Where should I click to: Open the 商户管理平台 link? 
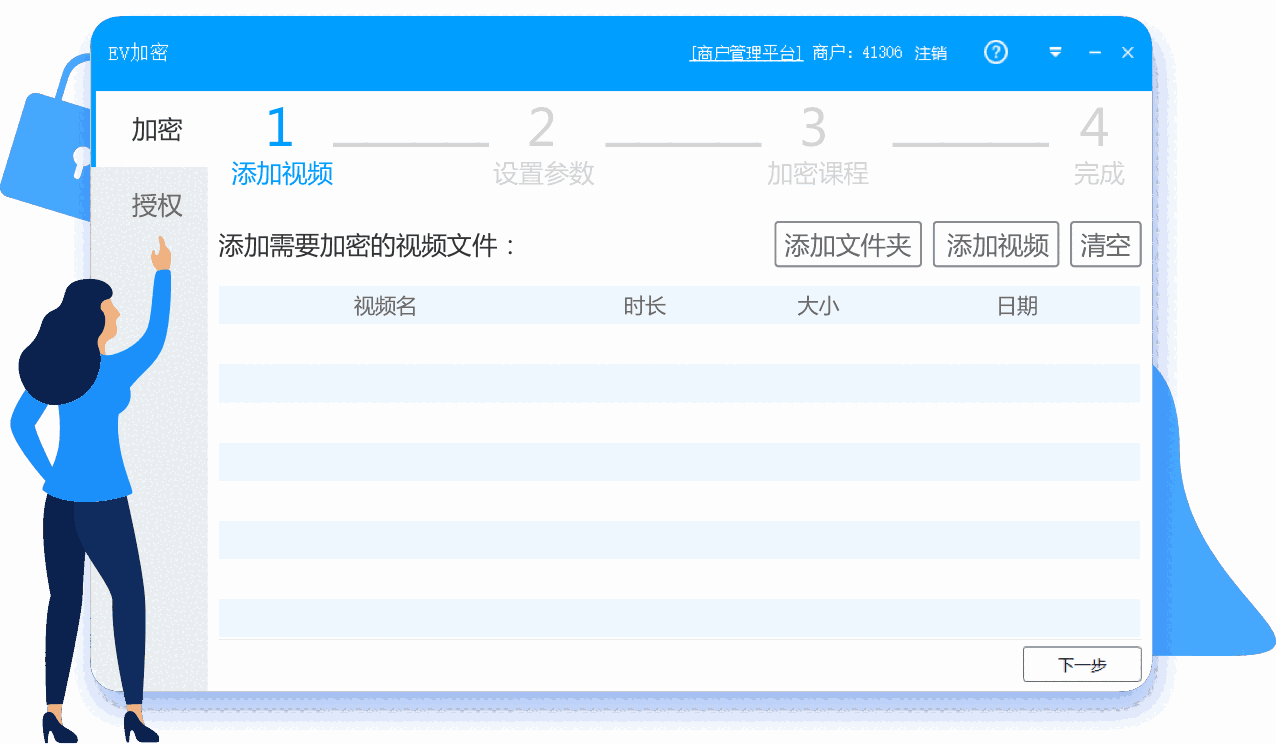746,52
